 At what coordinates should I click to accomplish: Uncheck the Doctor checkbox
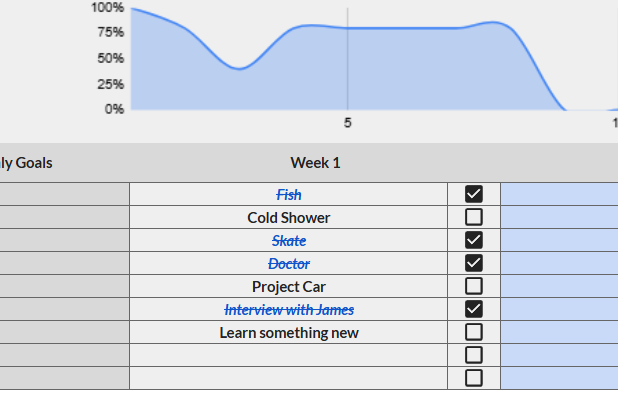pyautogui.click(x=474, y=263)
